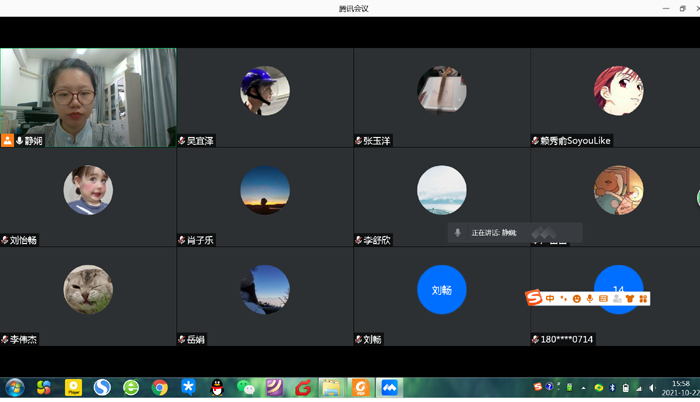Open the Sogou skin shirt icon
The width and height of the screenshot is (700, 402).
pyautogui.click(x=630, y=298)
